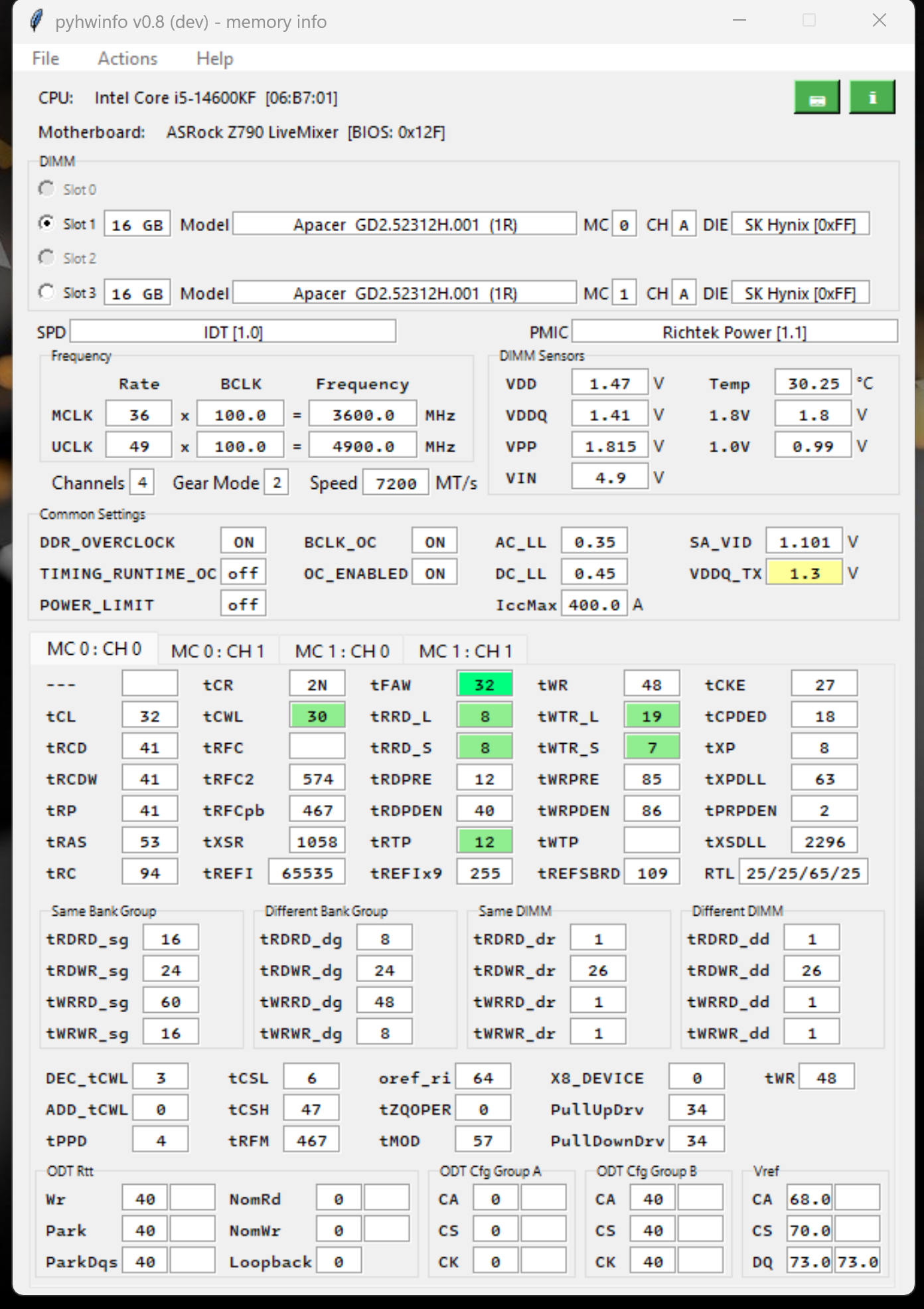Click the green screenshot icon button
Screen dimensions: 924x1309
pyautogui.click(x=816, y=98)
